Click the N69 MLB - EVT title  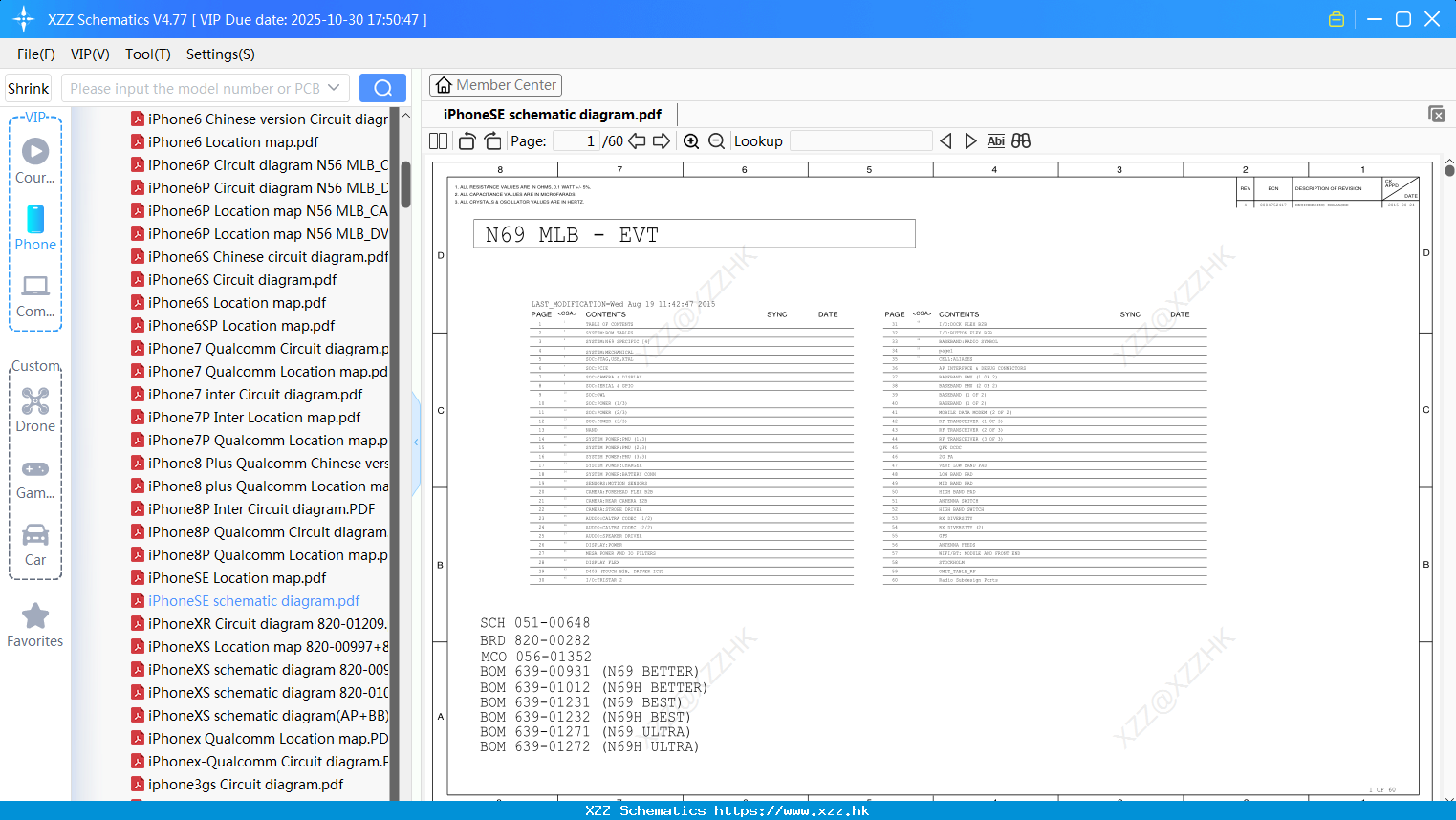click(572, 234)
